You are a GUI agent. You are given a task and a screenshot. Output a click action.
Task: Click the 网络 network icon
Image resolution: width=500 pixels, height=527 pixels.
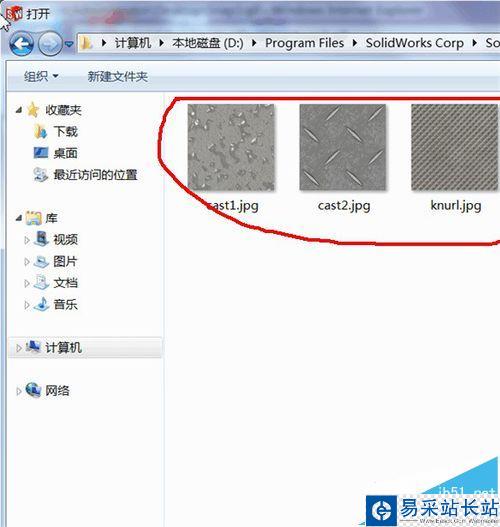click(x=33, y=390)
